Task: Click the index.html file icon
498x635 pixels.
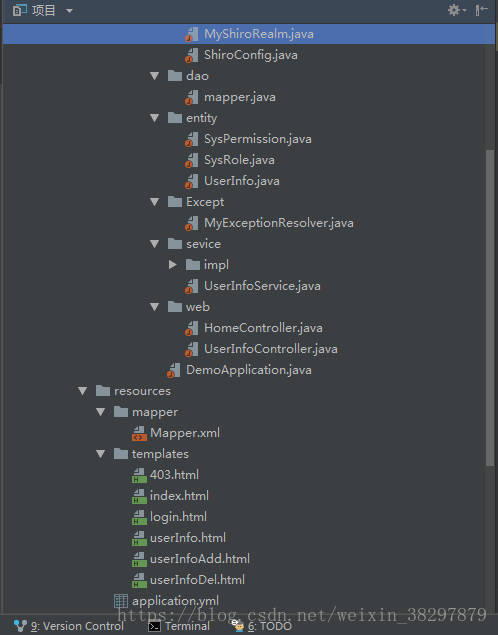Action: pos(139,496)
